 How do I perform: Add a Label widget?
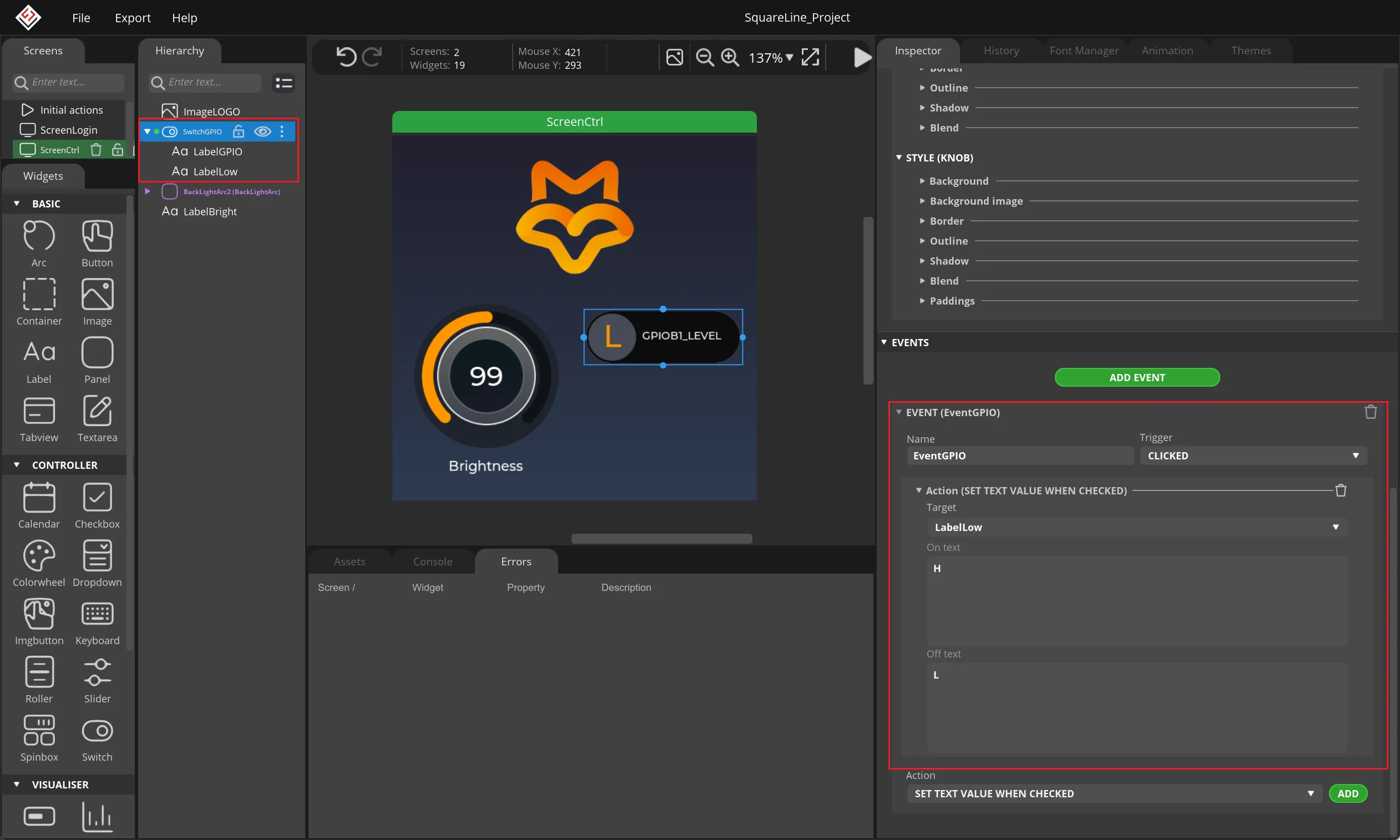point(39,361)
